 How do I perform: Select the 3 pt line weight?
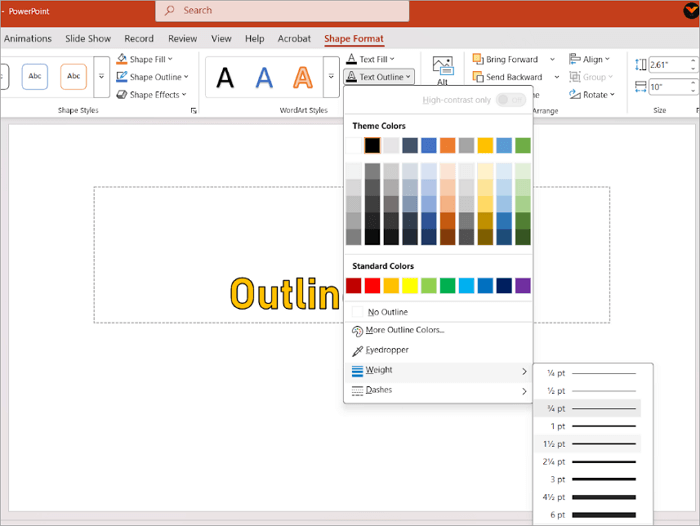click(588, 480)
